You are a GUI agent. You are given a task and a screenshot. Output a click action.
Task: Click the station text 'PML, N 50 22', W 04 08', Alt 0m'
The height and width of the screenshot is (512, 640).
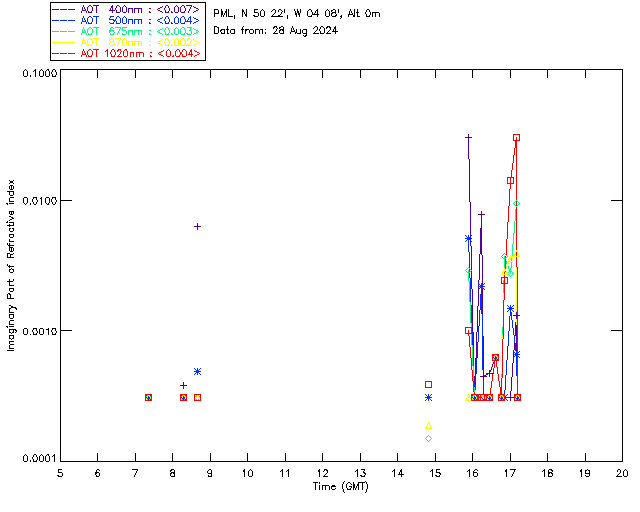297,14
